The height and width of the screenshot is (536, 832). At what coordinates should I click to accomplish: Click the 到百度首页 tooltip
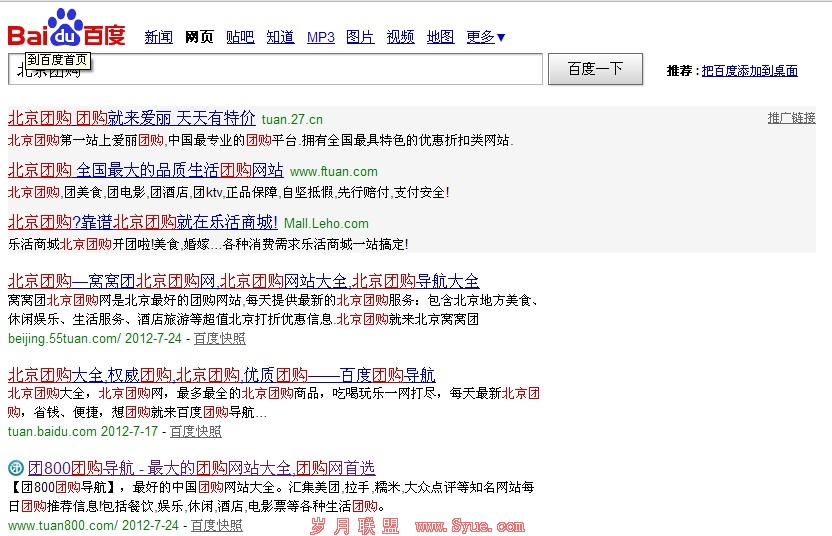coord(58,60)
